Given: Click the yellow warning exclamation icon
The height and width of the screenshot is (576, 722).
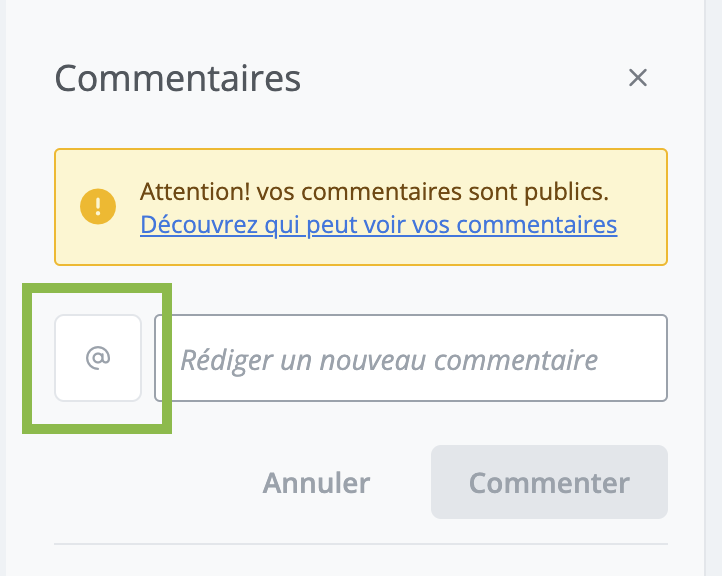Looking at the screenshot, I should tap(98, 207).
